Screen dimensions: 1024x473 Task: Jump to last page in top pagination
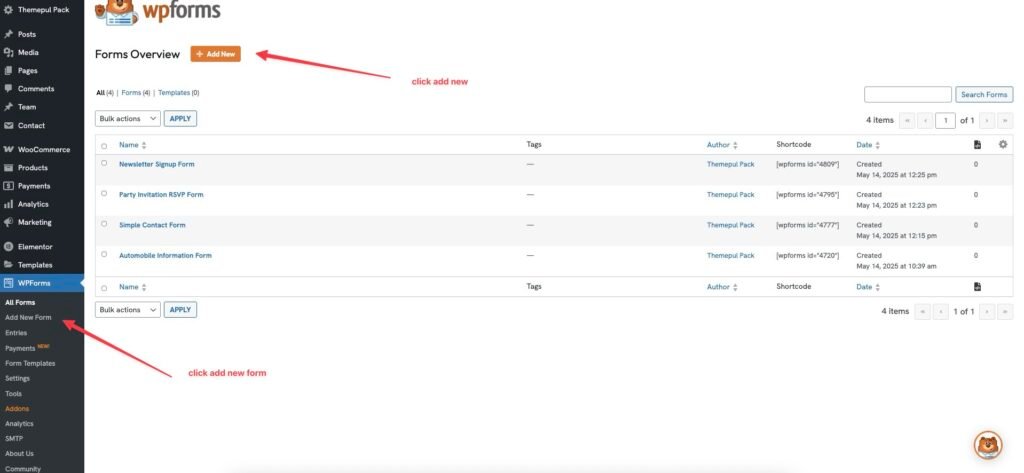(1005, 120)
